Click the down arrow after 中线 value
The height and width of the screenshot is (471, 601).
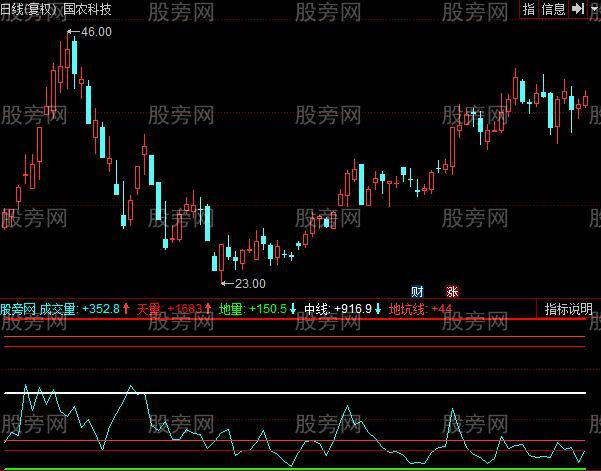(x=380, y=309)
